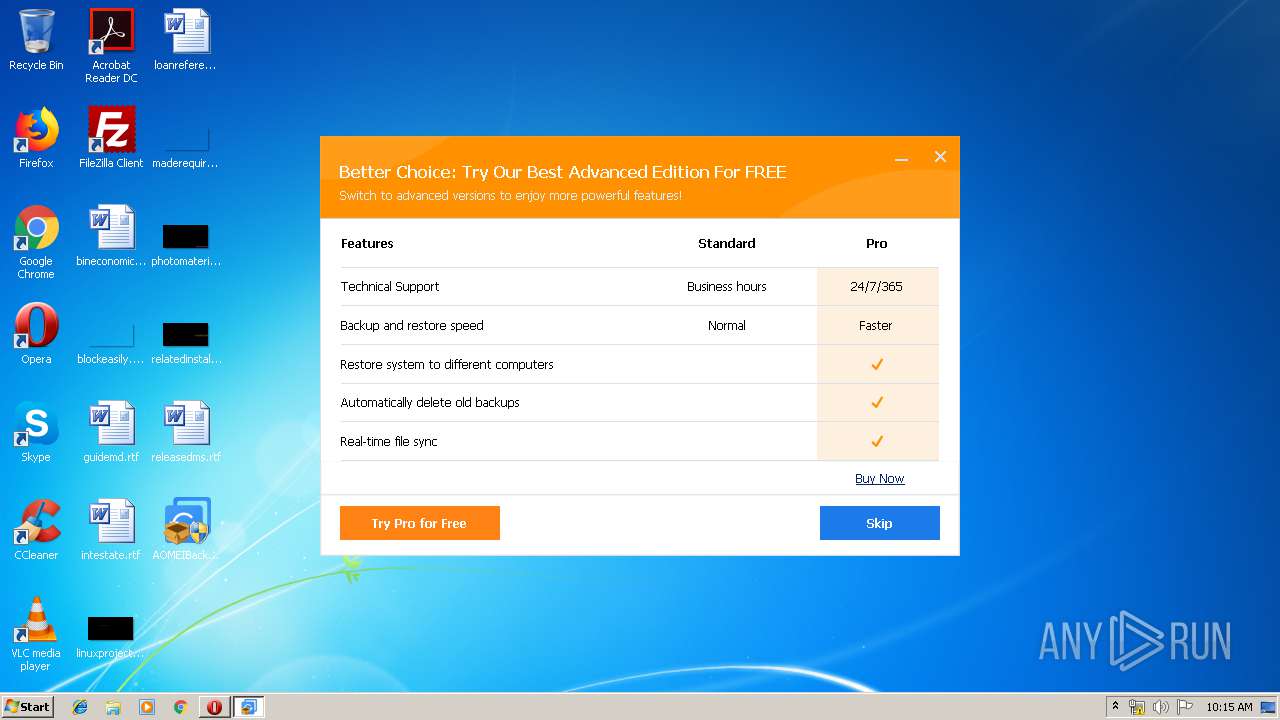The width and height of the screenshot is (1280, 720).
Task: Open volume control in system tray
Action: click(x=1161, y=707)
